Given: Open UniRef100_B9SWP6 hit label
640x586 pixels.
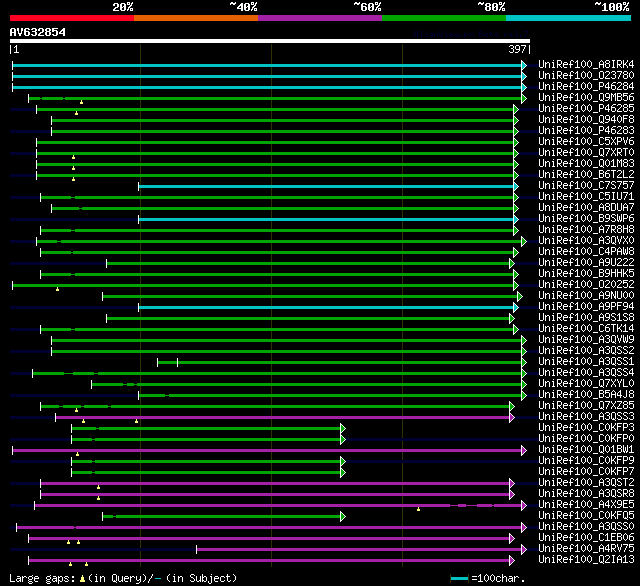Looking at the screenshot, I should pyautogui.click(x=586, y=219).
